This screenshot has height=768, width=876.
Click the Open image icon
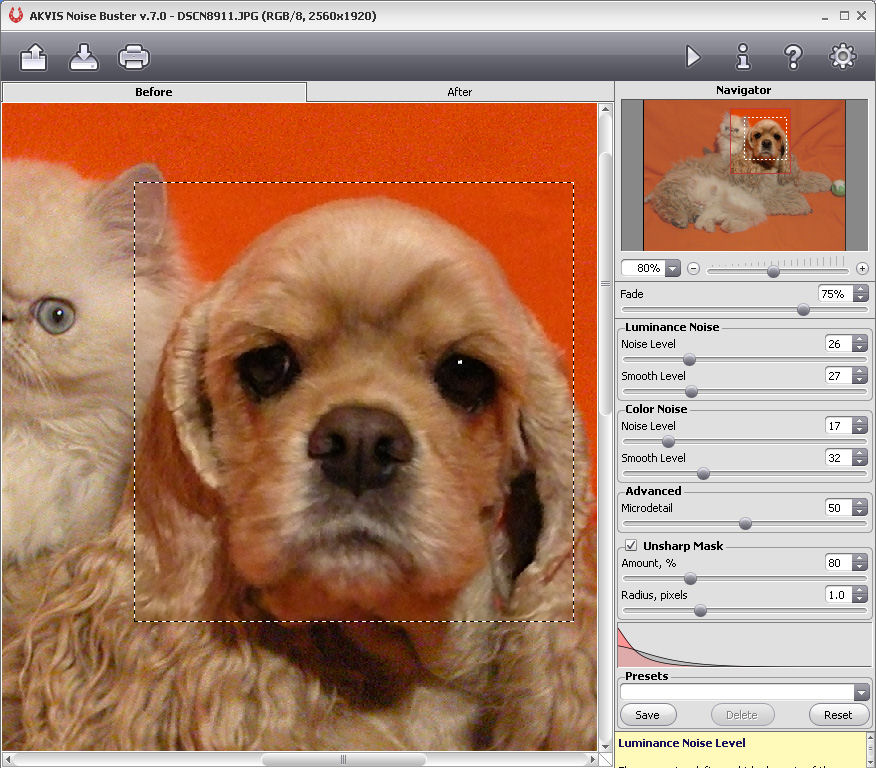34,57
